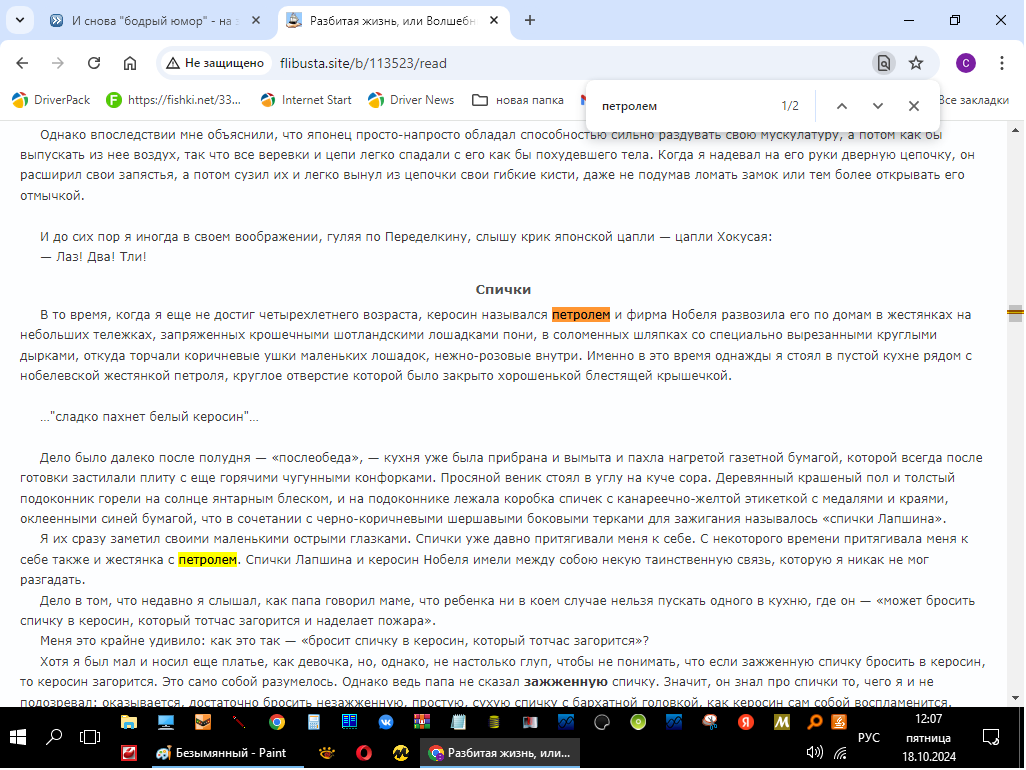This screenshot has height=770, width=1026.
Task: Show the 'Не защищено' site security info
Action: (x=216, y=63)
